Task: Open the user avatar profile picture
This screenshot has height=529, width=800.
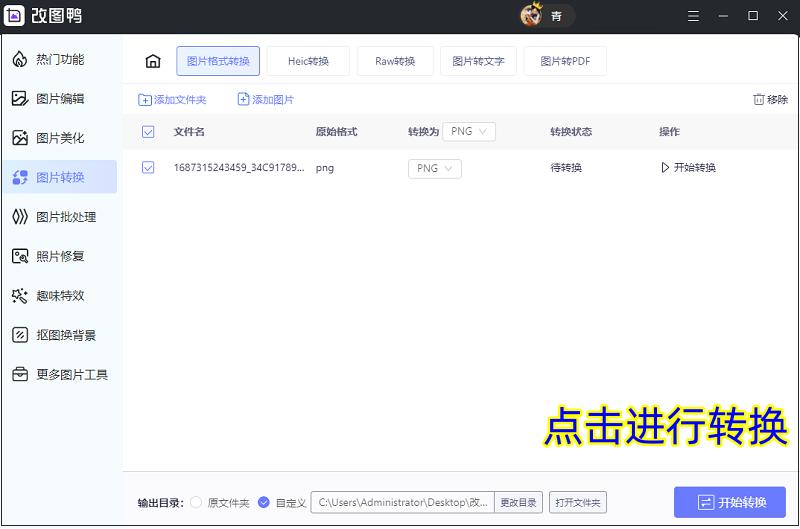Action: click(x=532, y=15)
